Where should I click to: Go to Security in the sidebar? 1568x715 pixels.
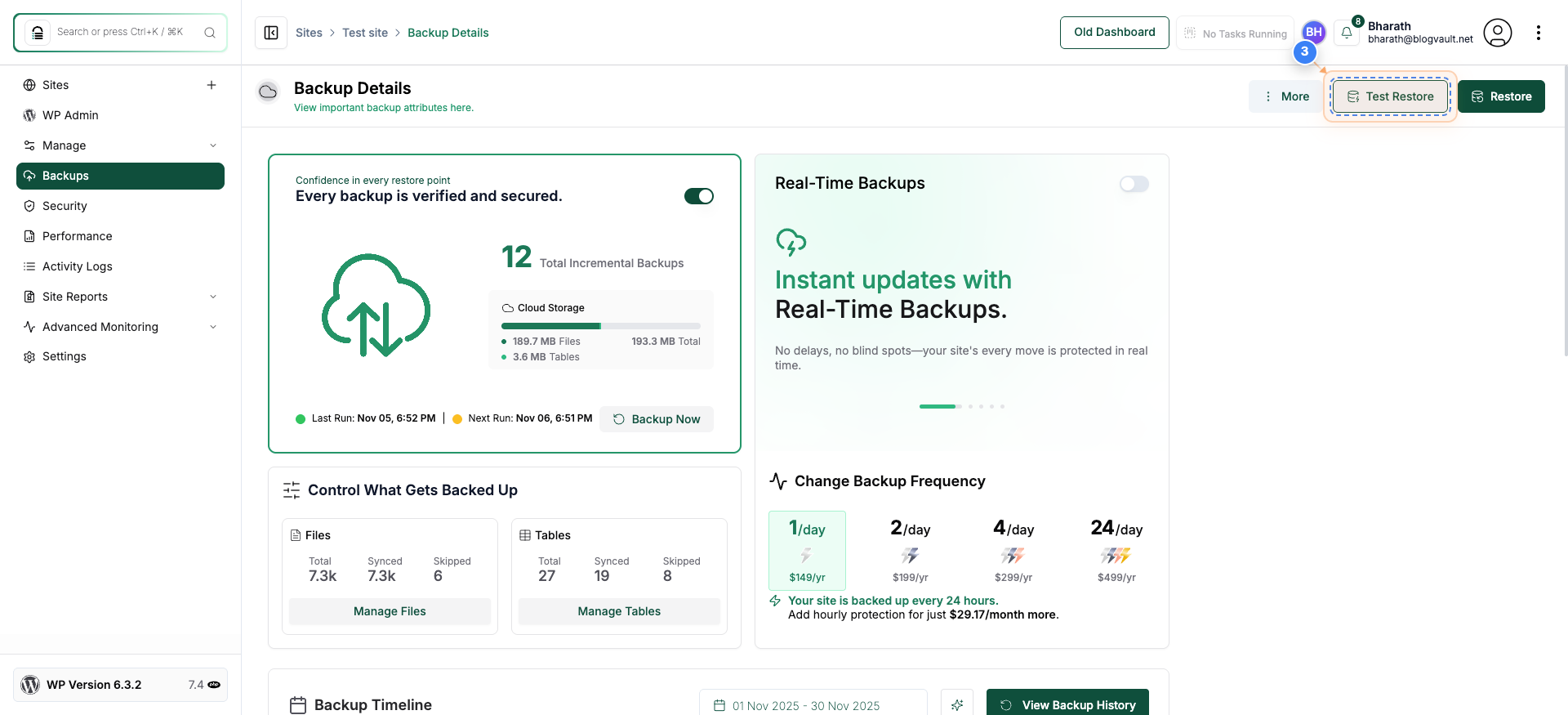click(120, 206)
